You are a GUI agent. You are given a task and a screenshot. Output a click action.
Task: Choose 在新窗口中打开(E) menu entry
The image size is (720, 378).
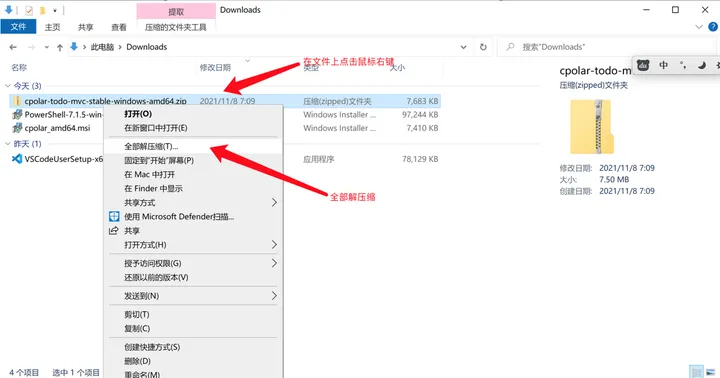click(193, 128)
